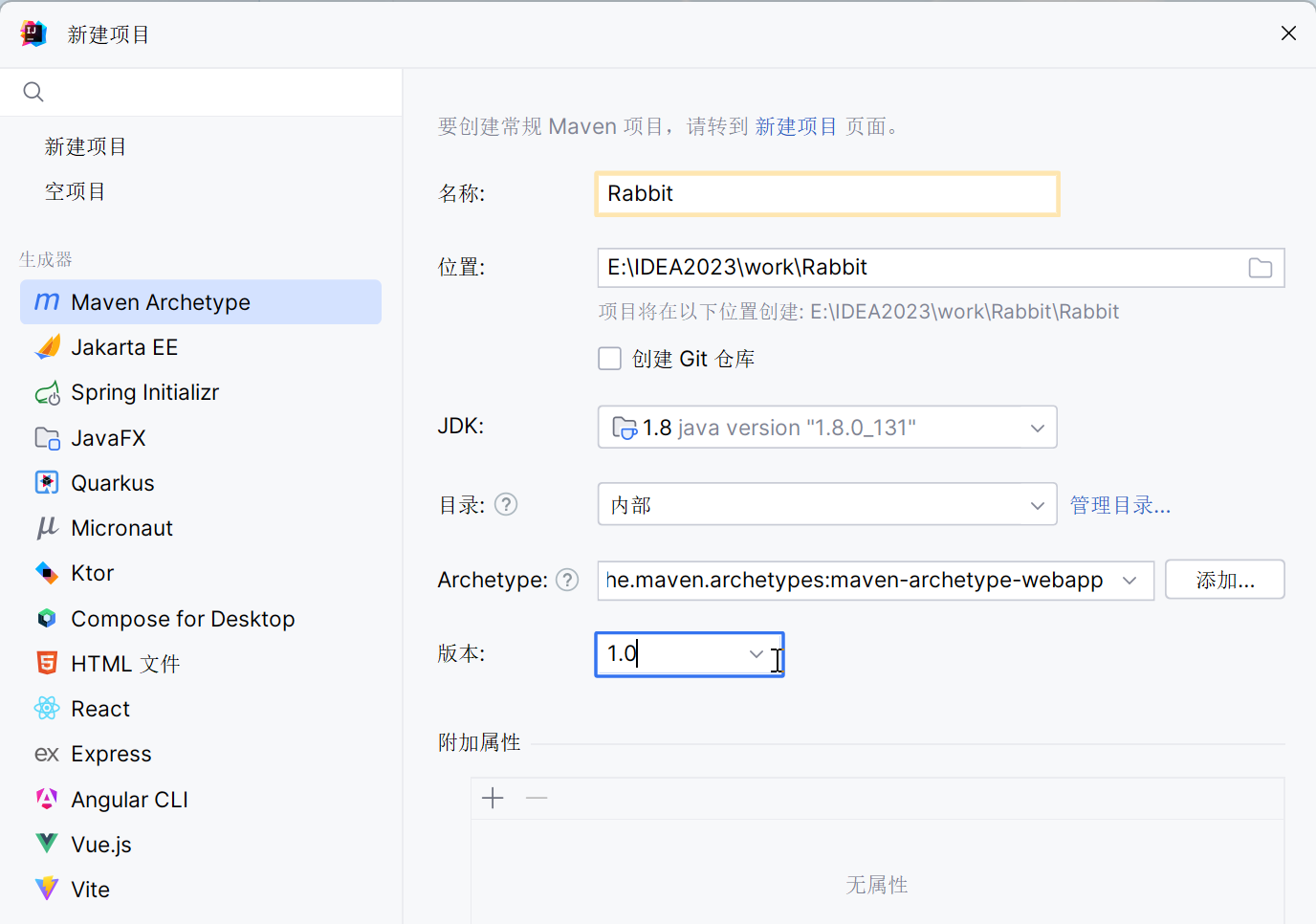Open the 新建项目 page link in the hint text

796,126
